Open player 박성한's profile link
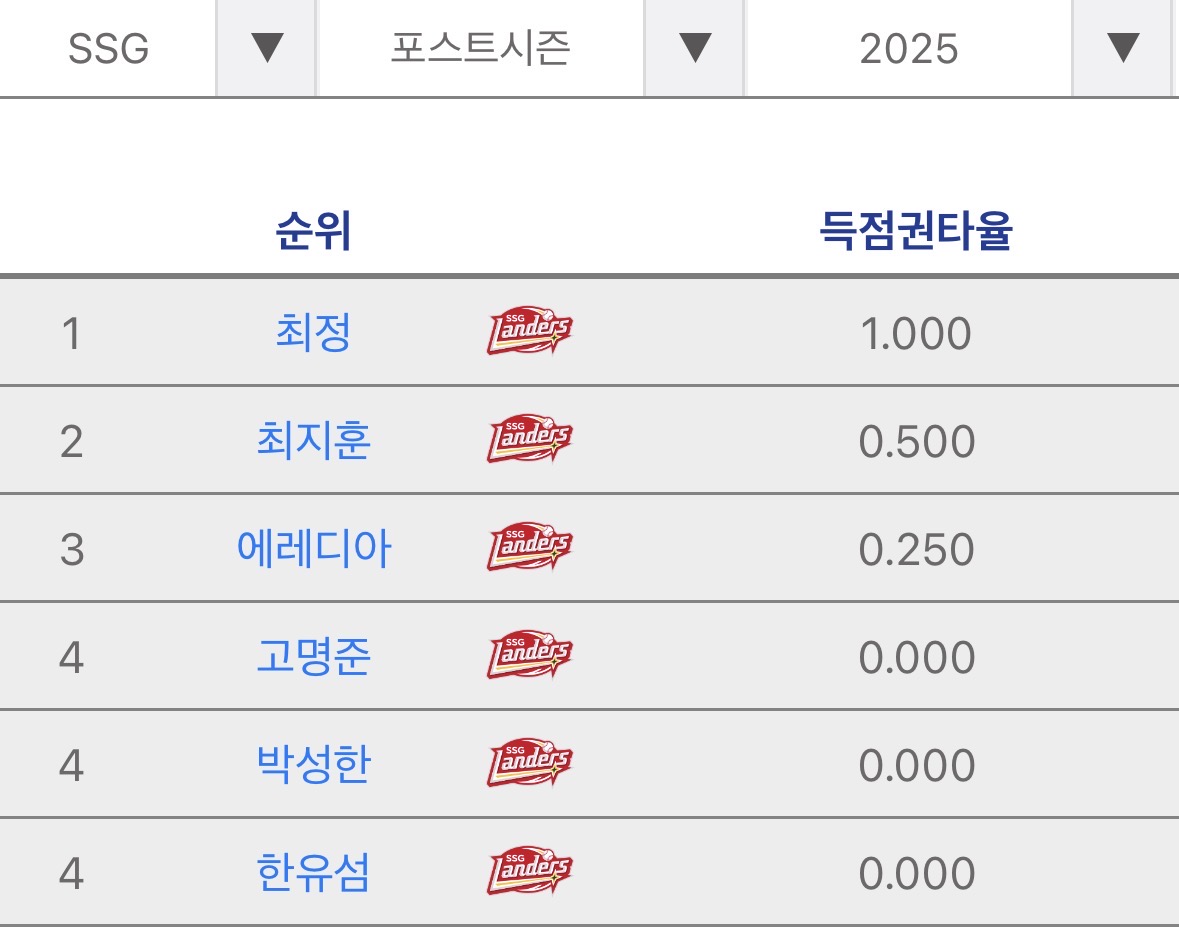This screenshot has height=927, width=1179. [313, 765]
